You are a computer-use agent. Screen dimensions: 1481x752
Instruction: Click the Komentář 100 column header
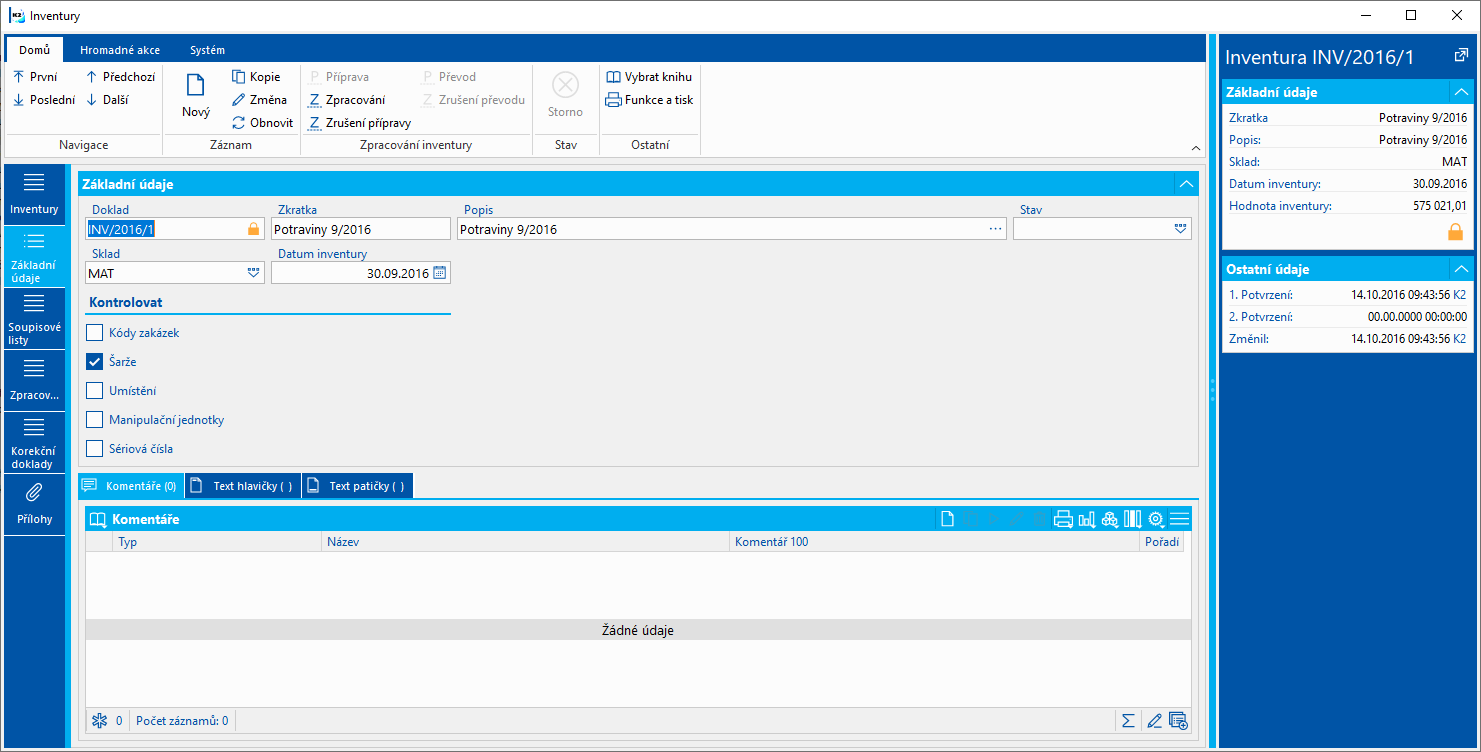pyautogui.click(x=934, y=542)
